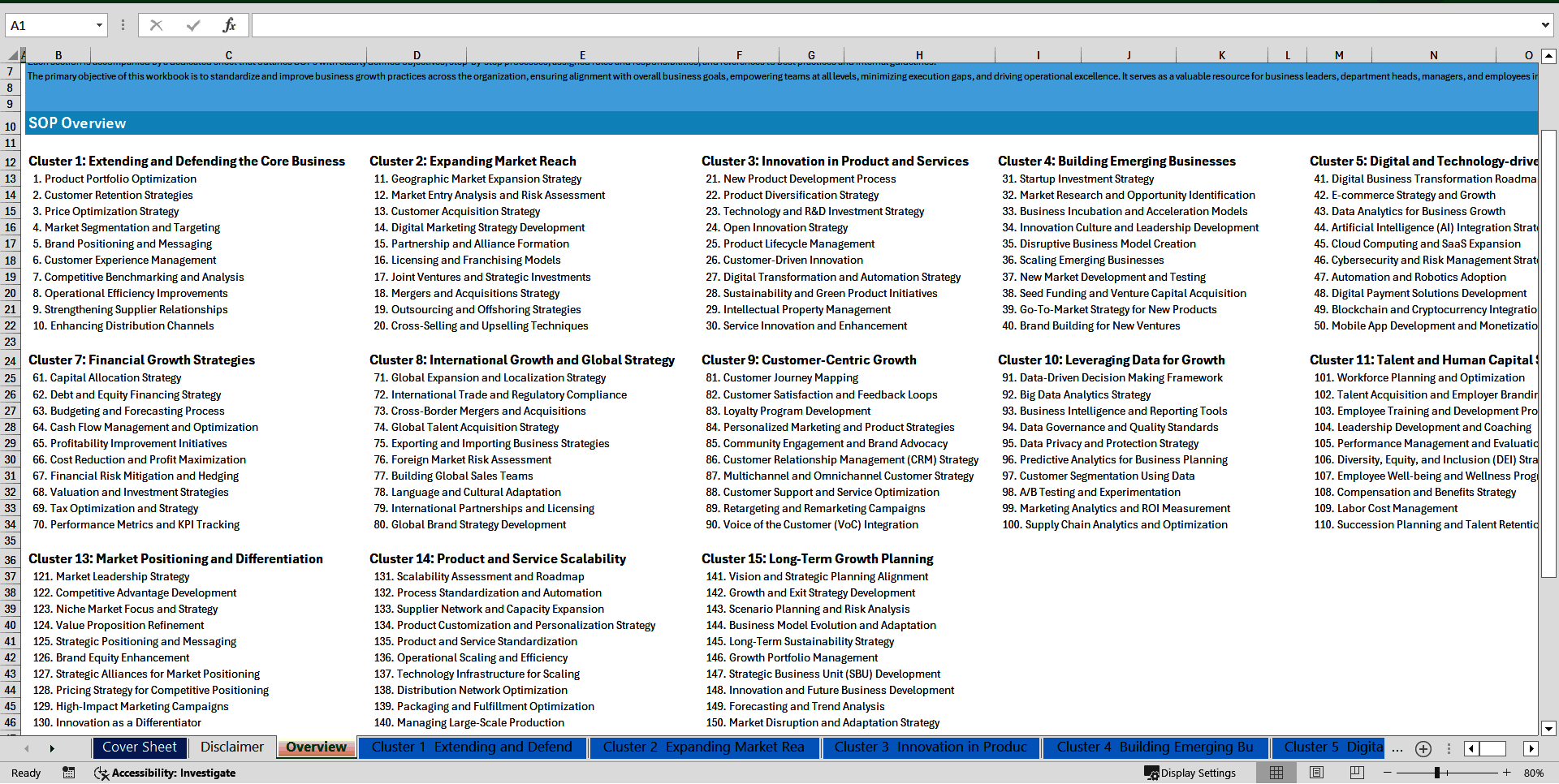Viewport: 1559px width, 784px height.
Task: Click the scroll-right arrow beside sheet tabs
Action: pyautogui.click(x=53, y=747)
